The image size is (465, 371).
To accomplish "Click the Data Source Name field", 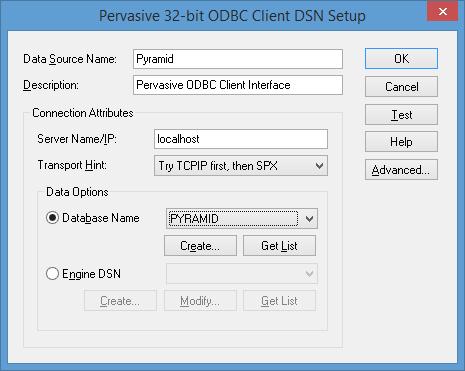I will (x=238, y=59).
